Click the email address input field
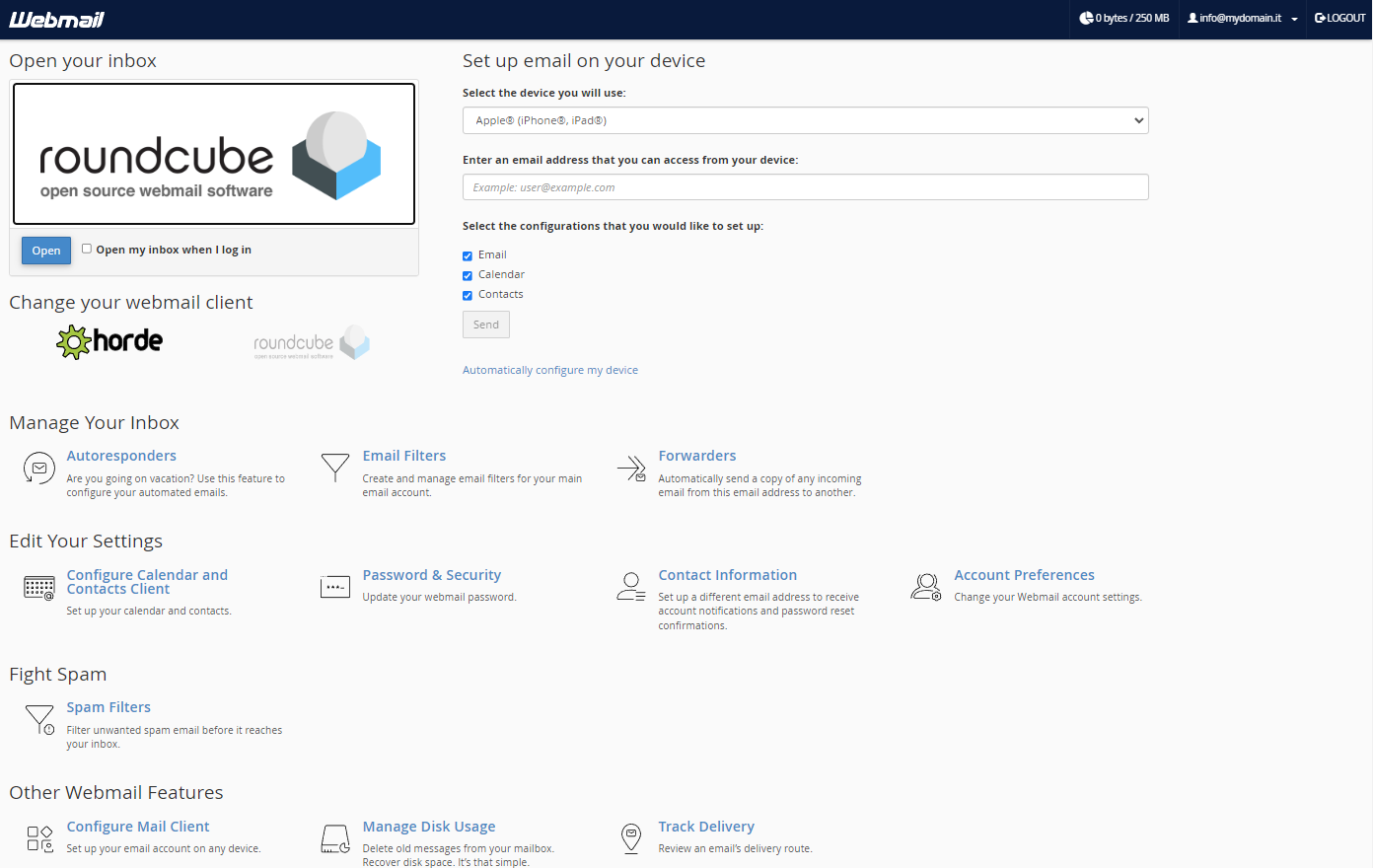Screen dimensions: 1373x868 click(x=805, y=187)
